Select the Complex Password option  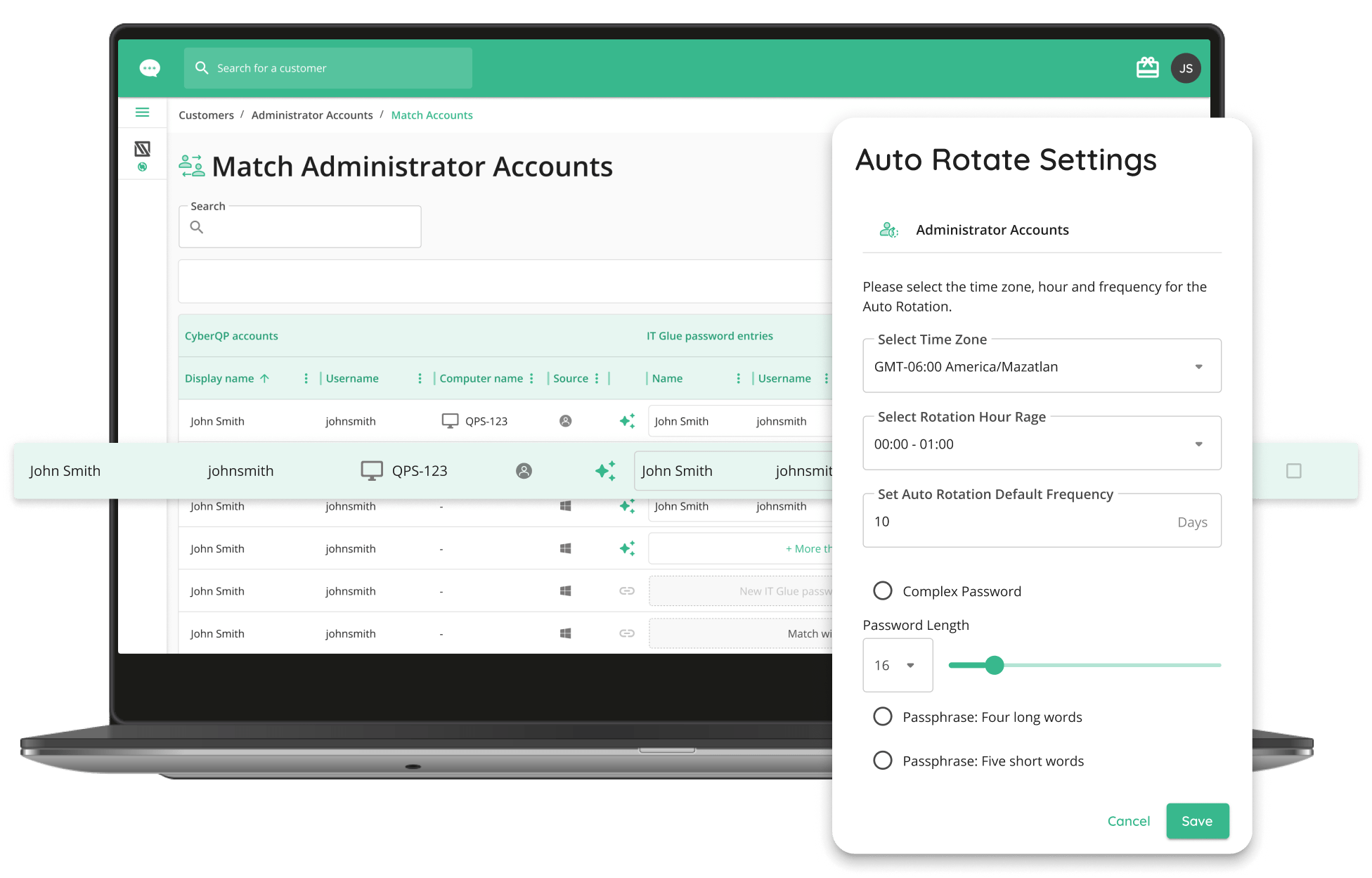click(883, 590)
